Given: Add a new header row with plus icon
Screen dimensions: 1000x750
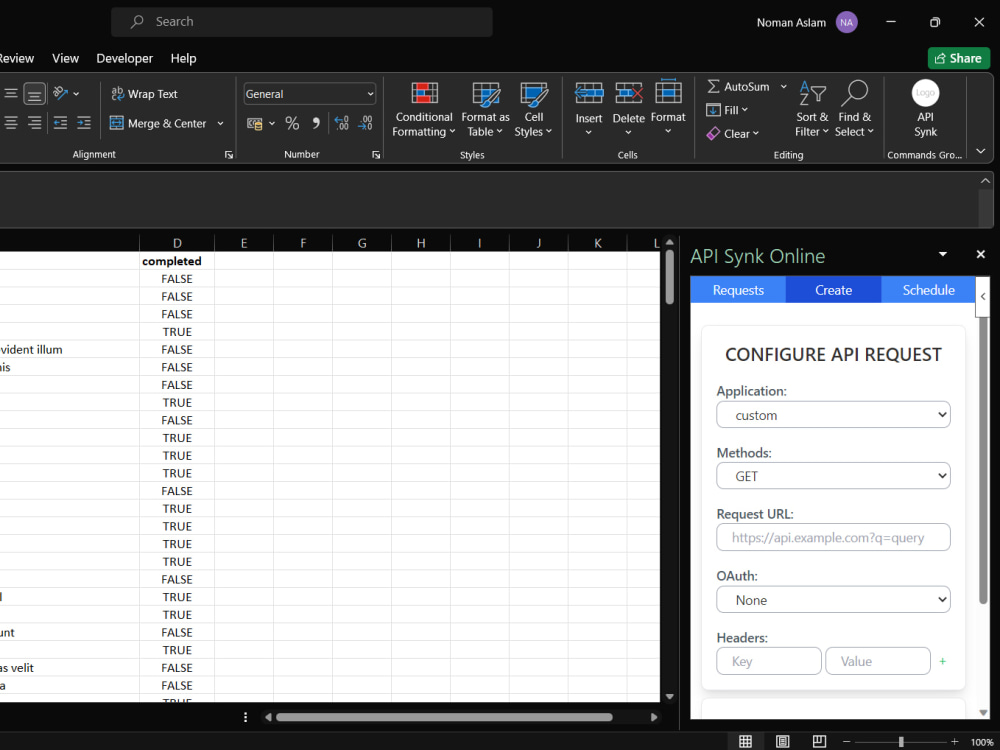Looking at the screenshot, I should [943, 661].
